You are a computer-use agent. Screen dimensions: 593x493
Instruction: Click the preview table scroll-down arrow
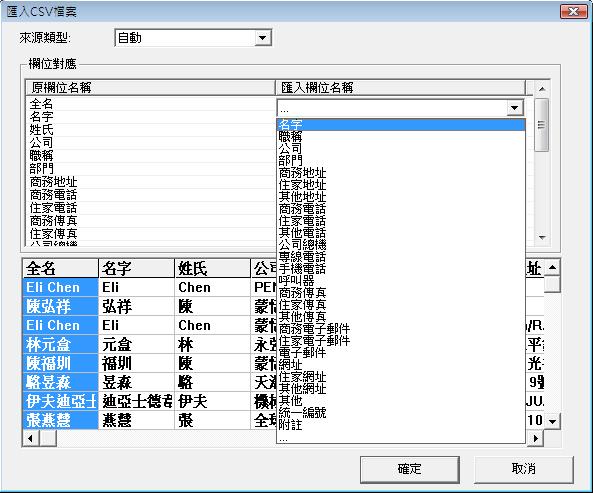point(552,421)
